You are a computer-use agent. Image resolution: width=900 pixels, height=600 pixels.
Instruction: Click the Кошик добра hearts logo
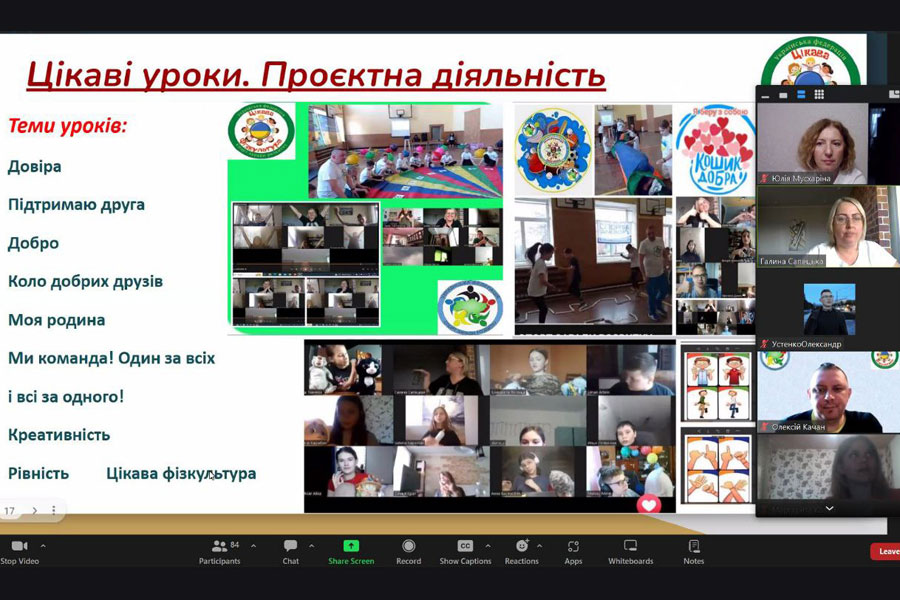tap(715, 150)
